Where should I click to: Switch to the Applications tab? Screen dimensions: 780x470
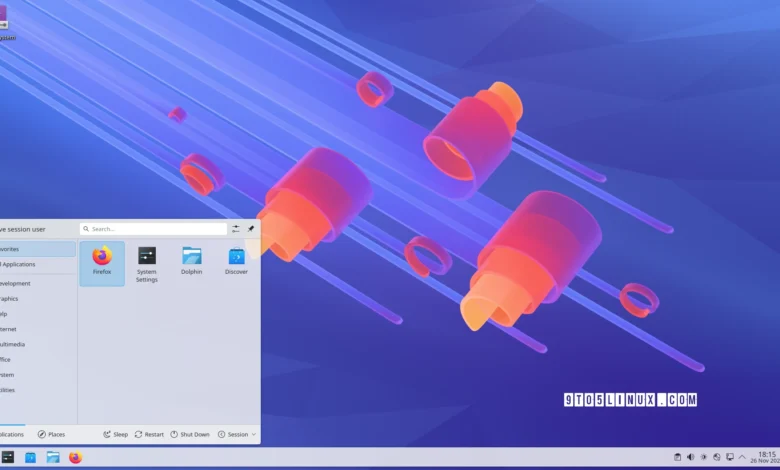(x=12, y=434)
